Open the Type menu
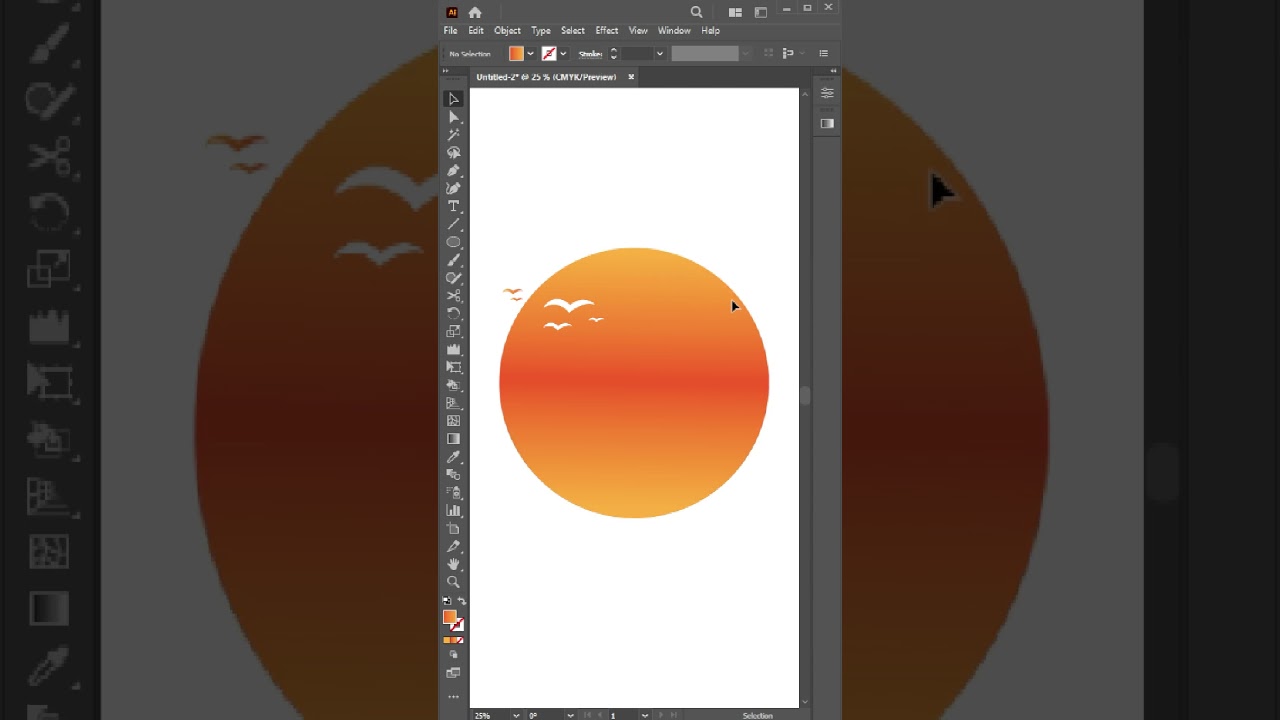The height and width of the screenshot is (720, 1280). 541,31
